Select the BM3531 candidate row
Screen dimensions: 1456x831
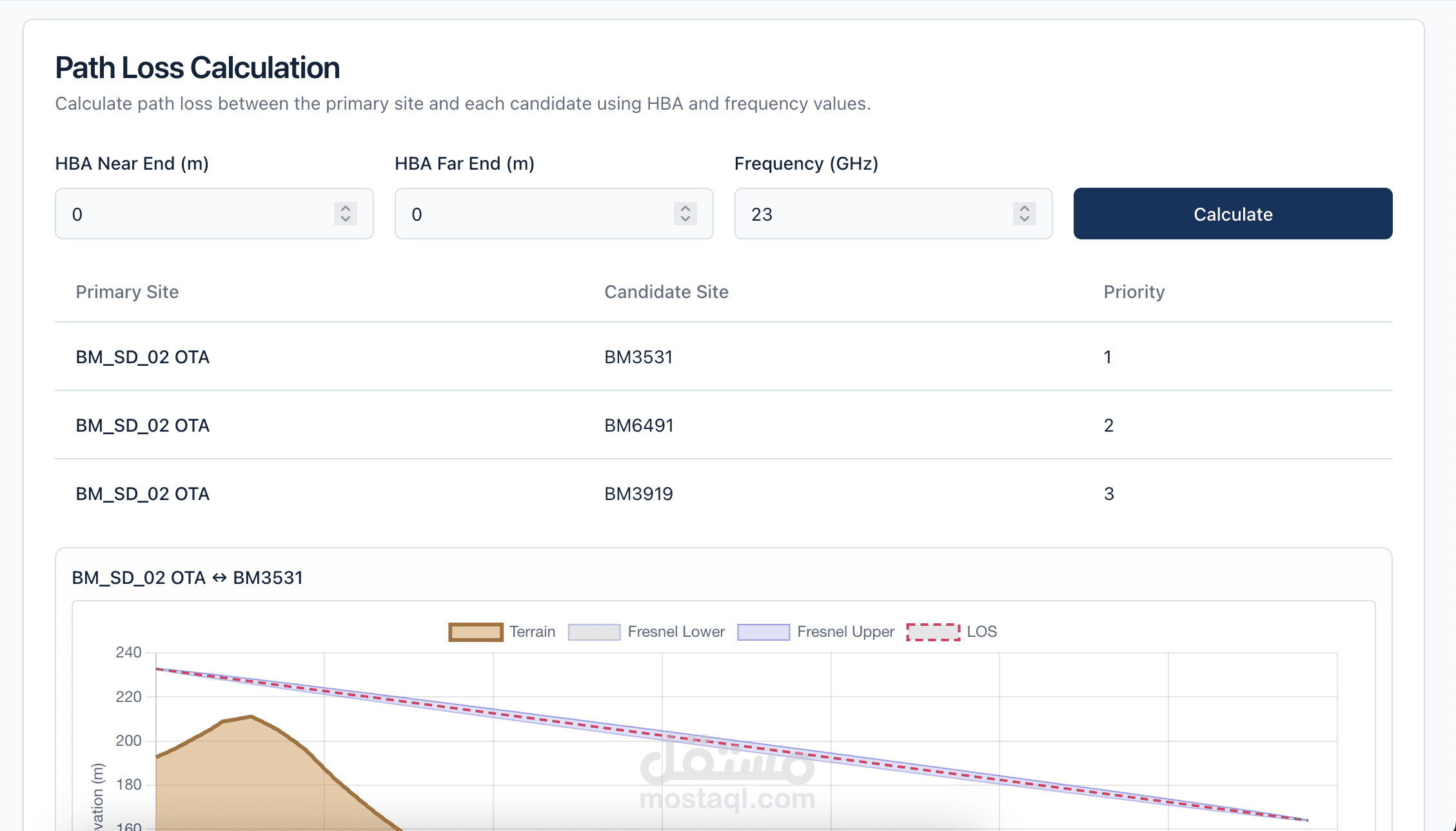[x=638, y=357]
